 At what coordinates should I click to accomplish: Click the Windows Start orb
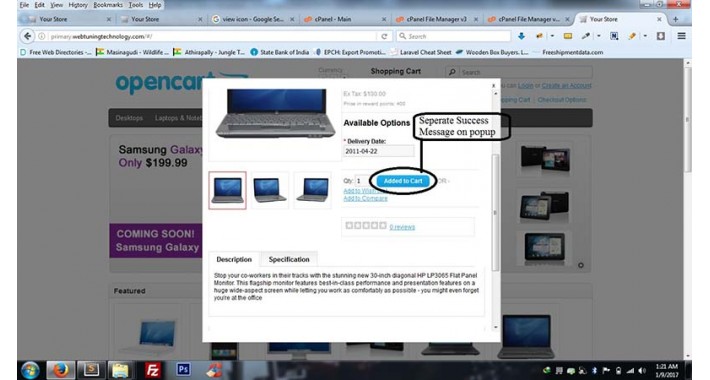30,370
